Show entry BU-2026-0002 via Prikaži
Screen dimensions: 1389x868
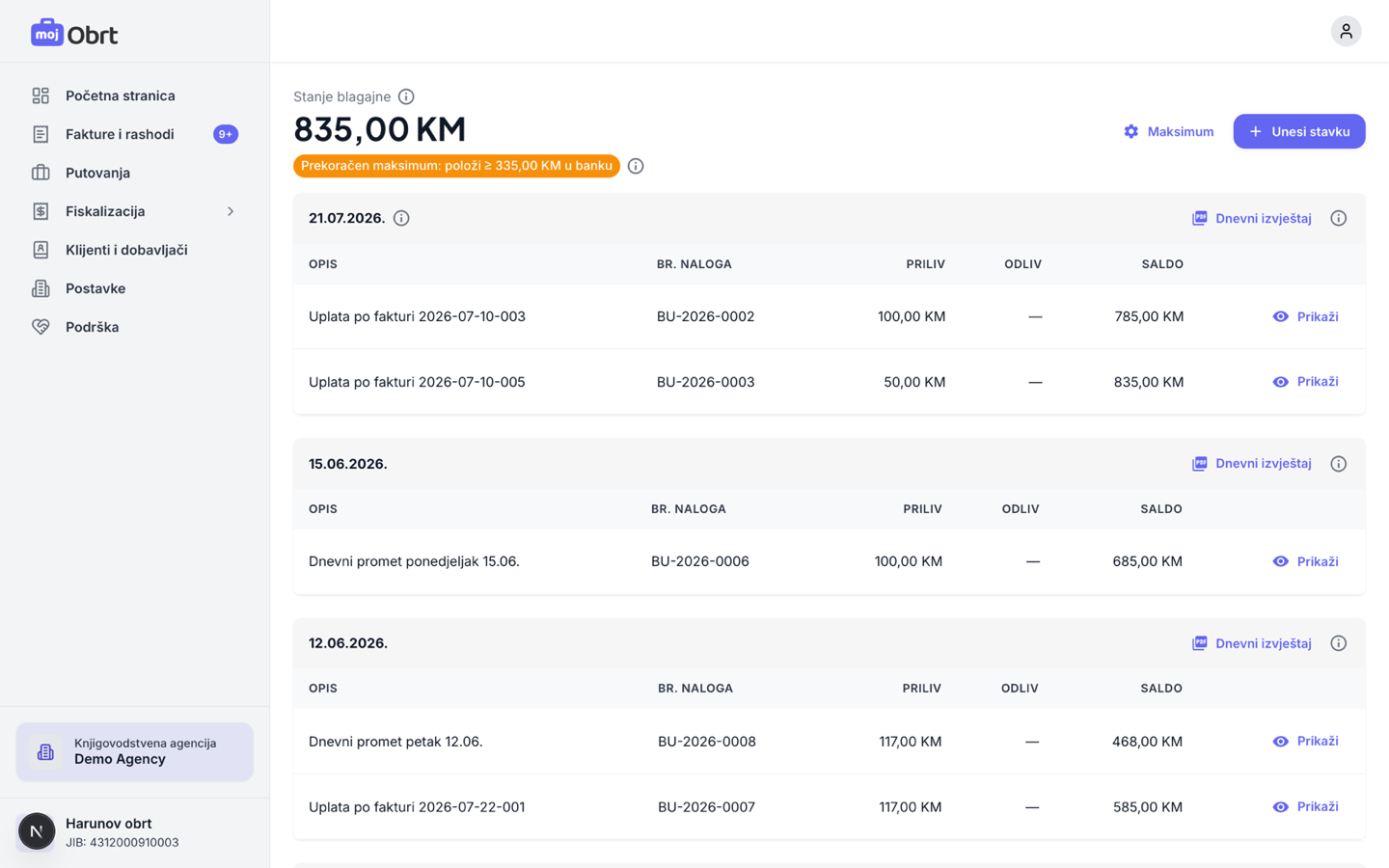pos(1305,316)
